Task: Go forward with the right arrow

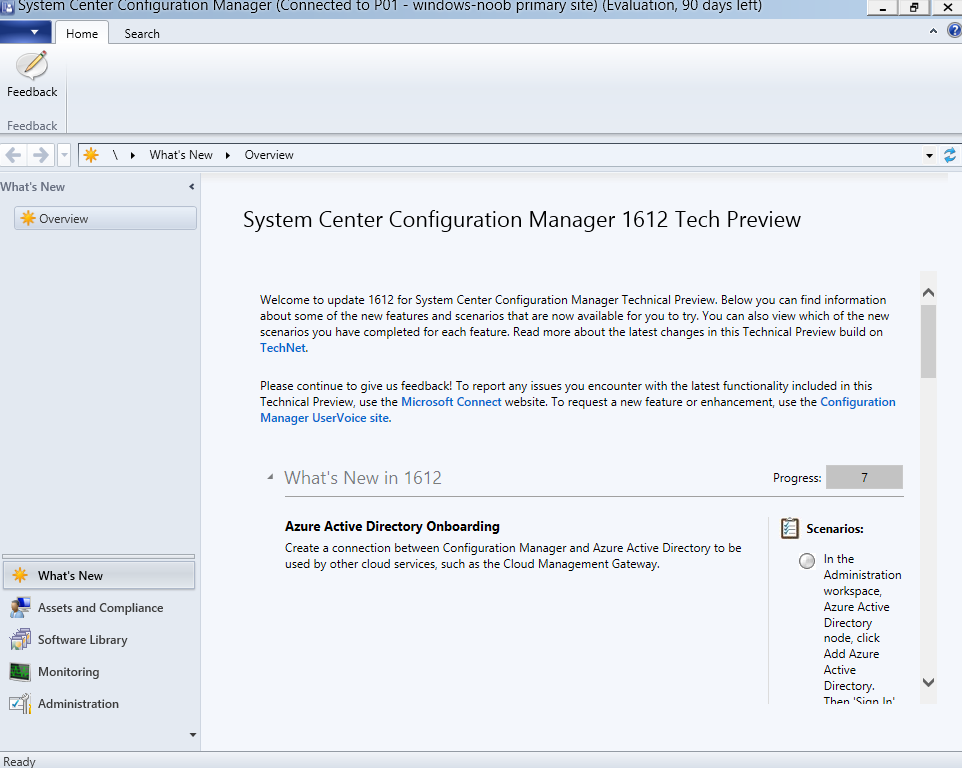Action: (40, 155)
